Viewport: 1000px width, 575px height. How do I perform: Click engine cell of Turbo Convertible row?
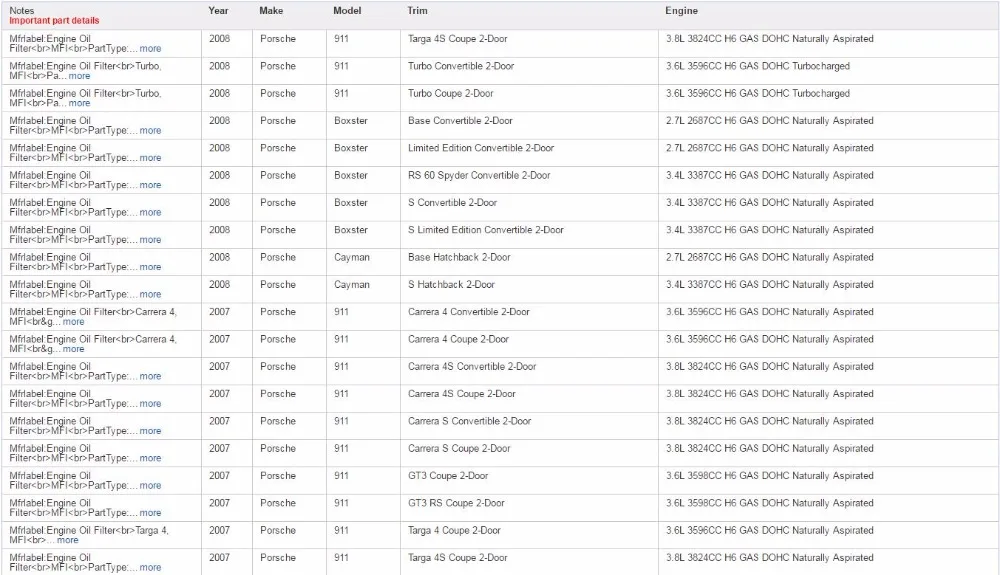tap(758, 66)
